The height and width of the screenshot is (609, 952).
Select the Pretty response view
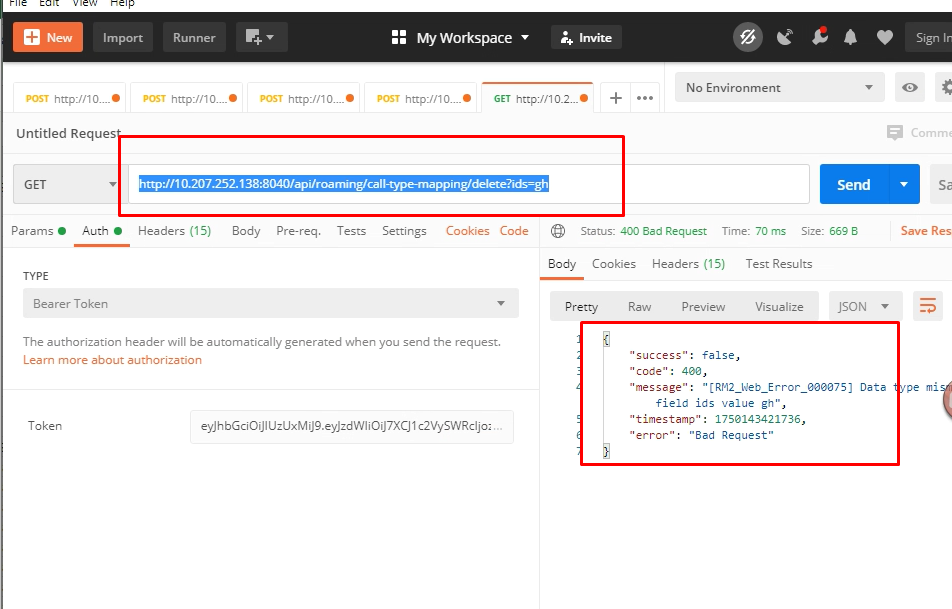[581, 307]
